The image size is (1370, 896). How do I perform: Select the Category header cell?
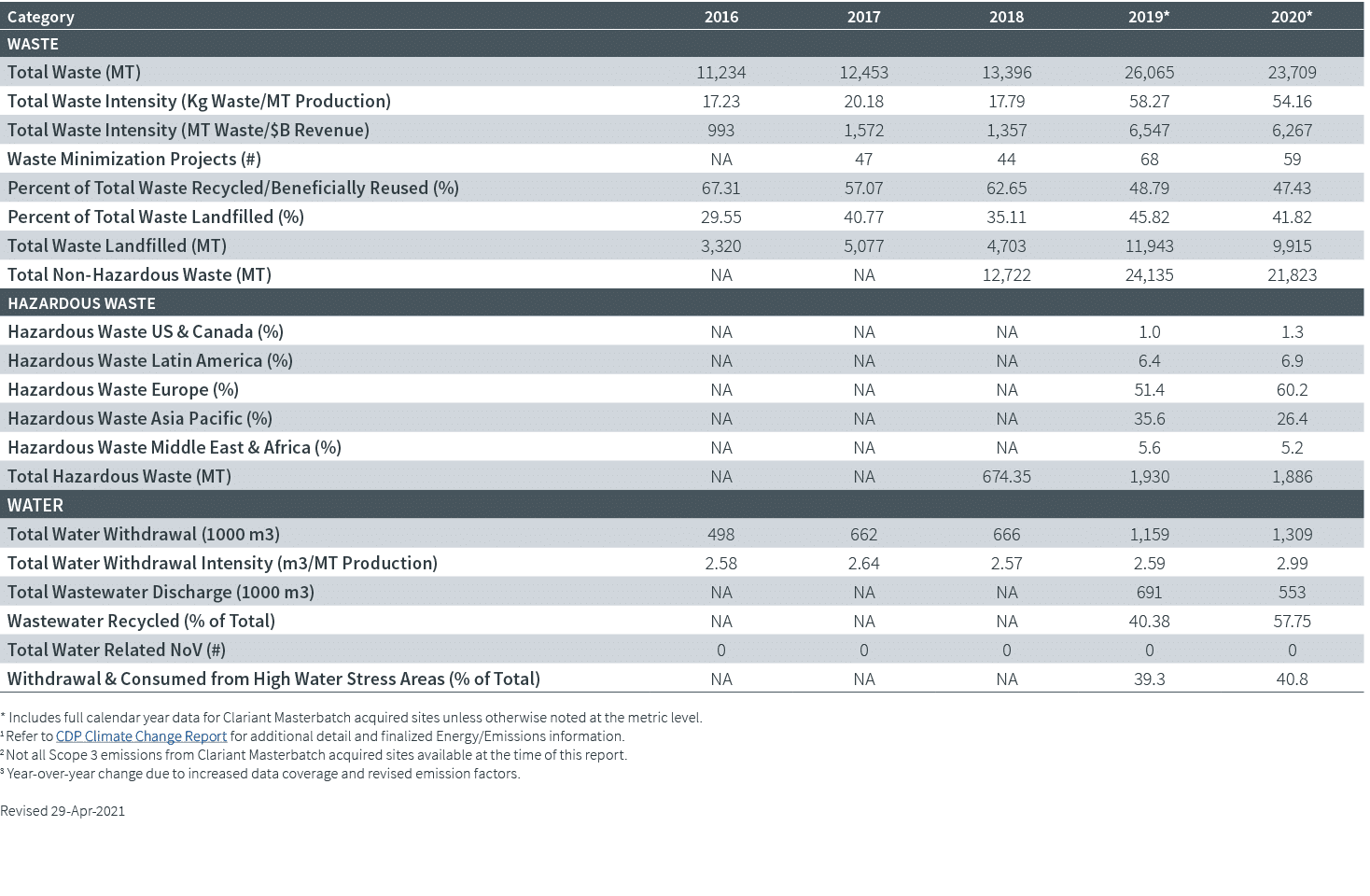[x=41, y=16]
